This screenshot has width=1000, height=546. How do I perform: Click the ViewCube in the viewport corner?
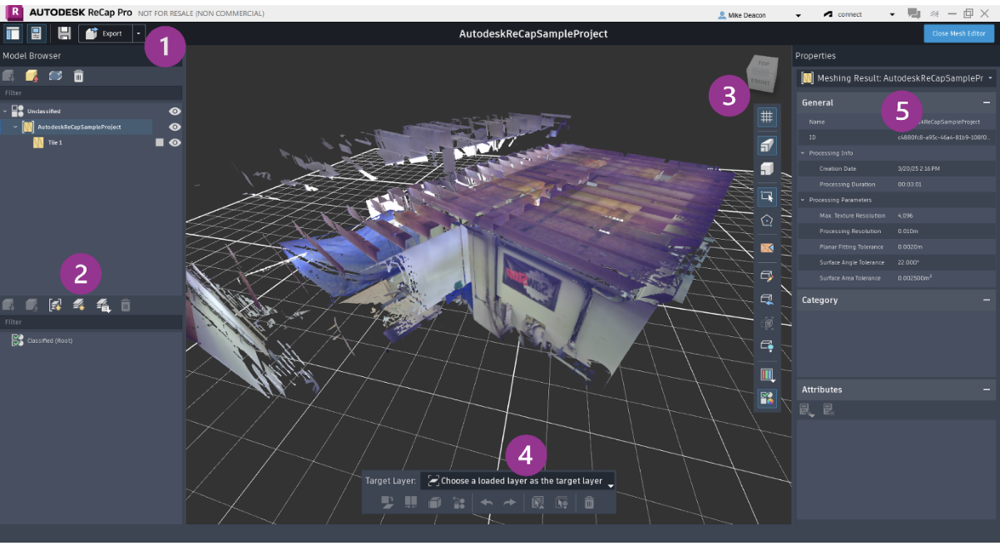(x=763, y=72)
